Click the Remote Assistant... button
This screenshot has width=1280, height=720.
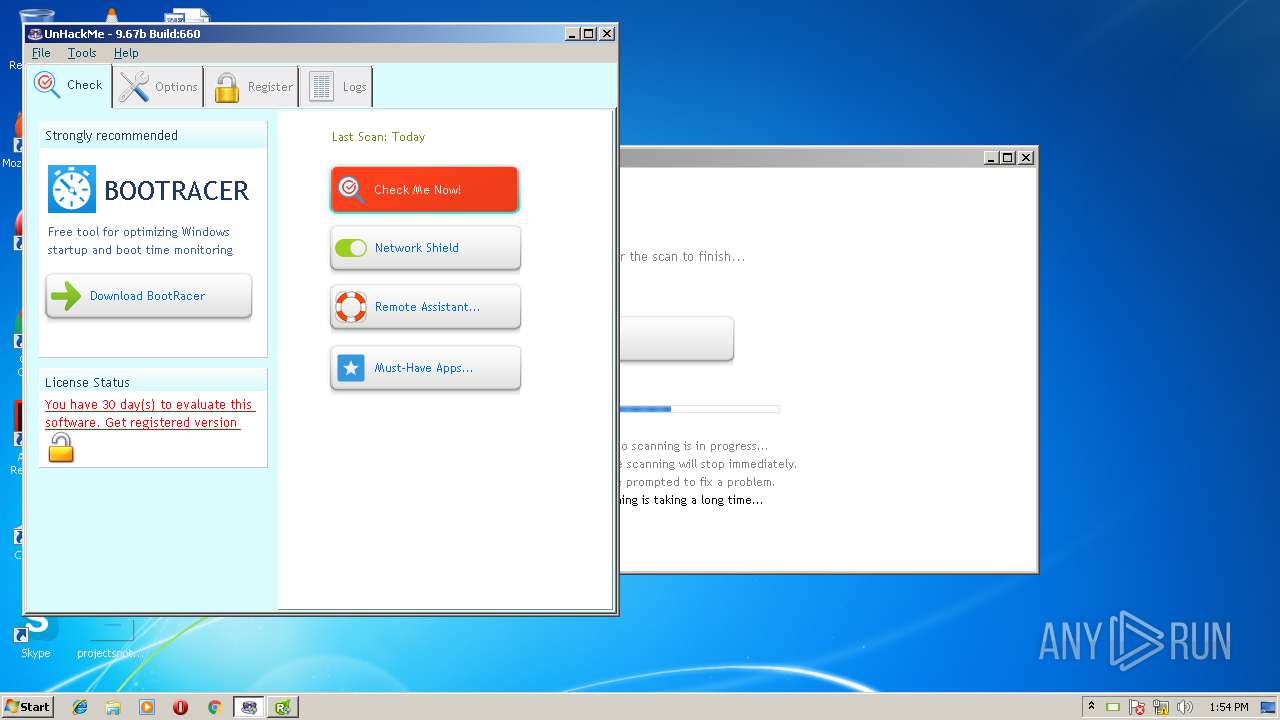click(x=426, y=307)
